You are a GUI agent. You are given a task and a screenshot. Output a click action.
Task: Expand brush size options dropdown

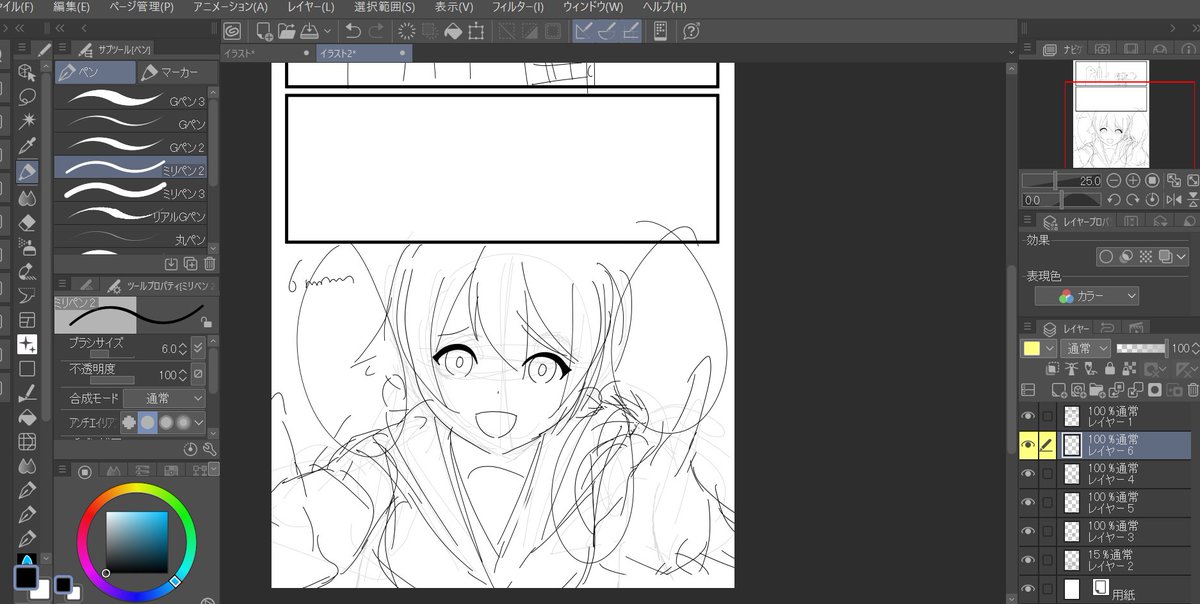(x=198, y=348)
